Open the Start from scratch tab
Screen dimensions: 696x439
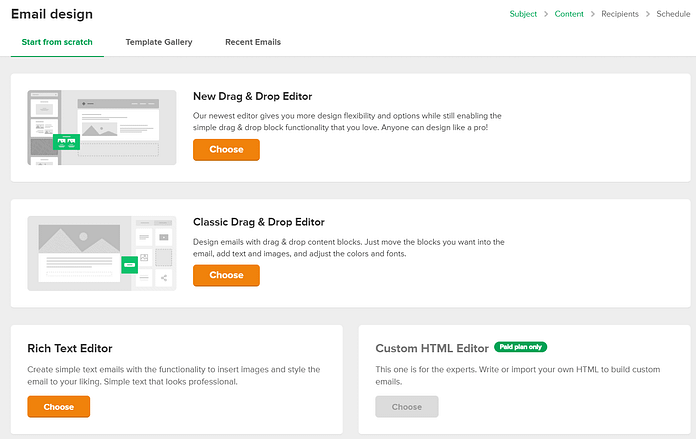[x=57, y=42]
